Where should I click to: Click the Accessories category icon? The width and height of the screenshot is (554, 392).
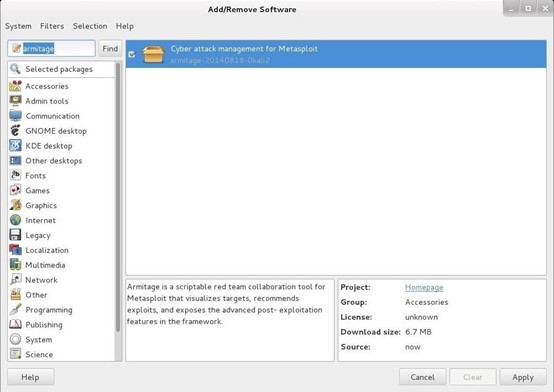tap(15, 86)
